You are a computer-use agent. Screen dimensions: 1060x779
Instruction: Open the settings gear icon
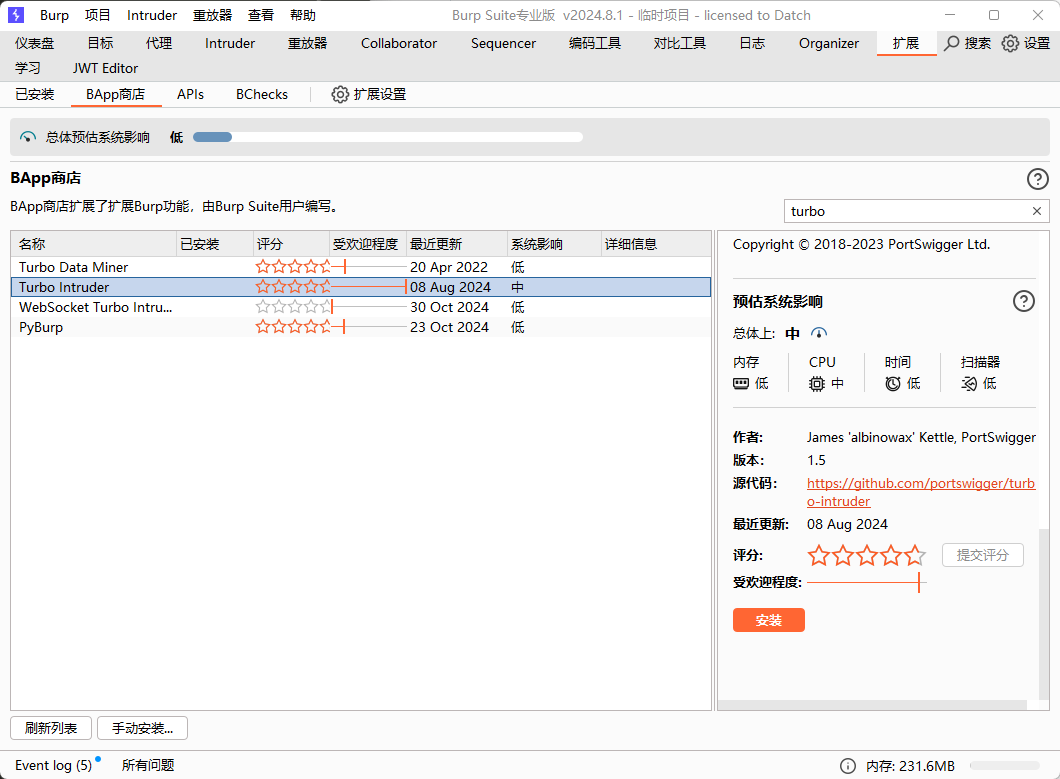[1010, 43]
